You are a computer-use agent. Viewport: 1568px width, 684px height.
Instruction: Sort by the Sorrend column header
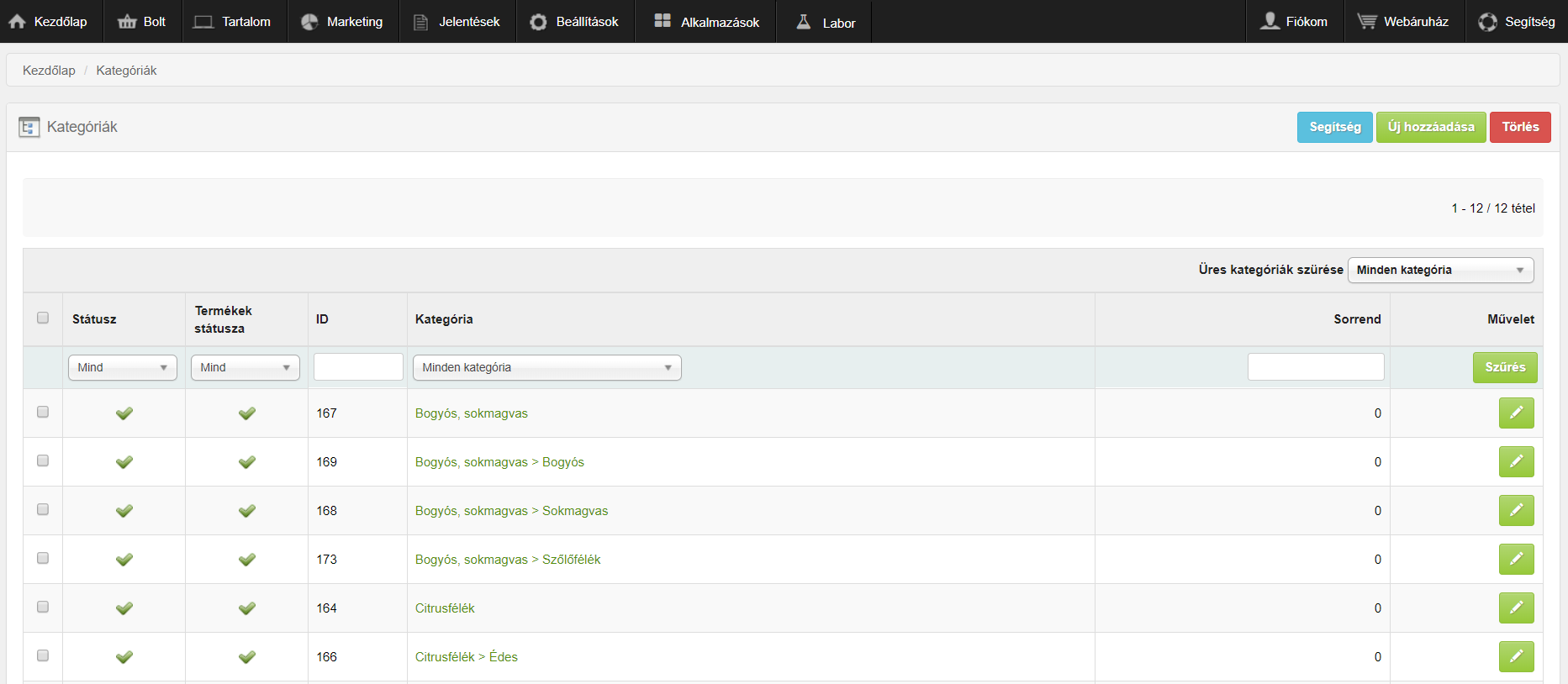coord(1357,319)
